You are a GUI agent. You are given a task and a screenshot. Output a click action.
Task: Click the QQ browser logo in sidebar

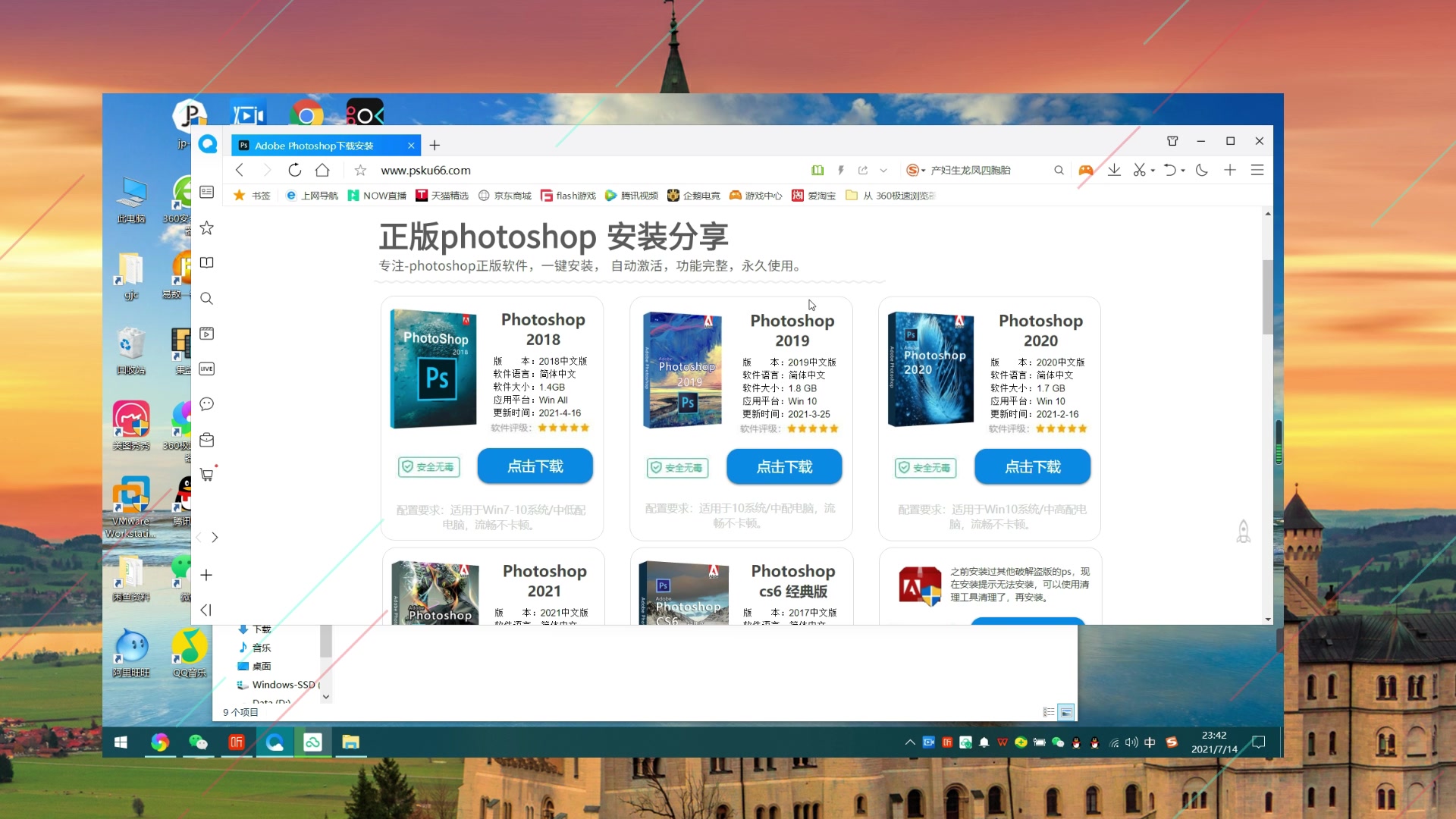pos(208,144)
